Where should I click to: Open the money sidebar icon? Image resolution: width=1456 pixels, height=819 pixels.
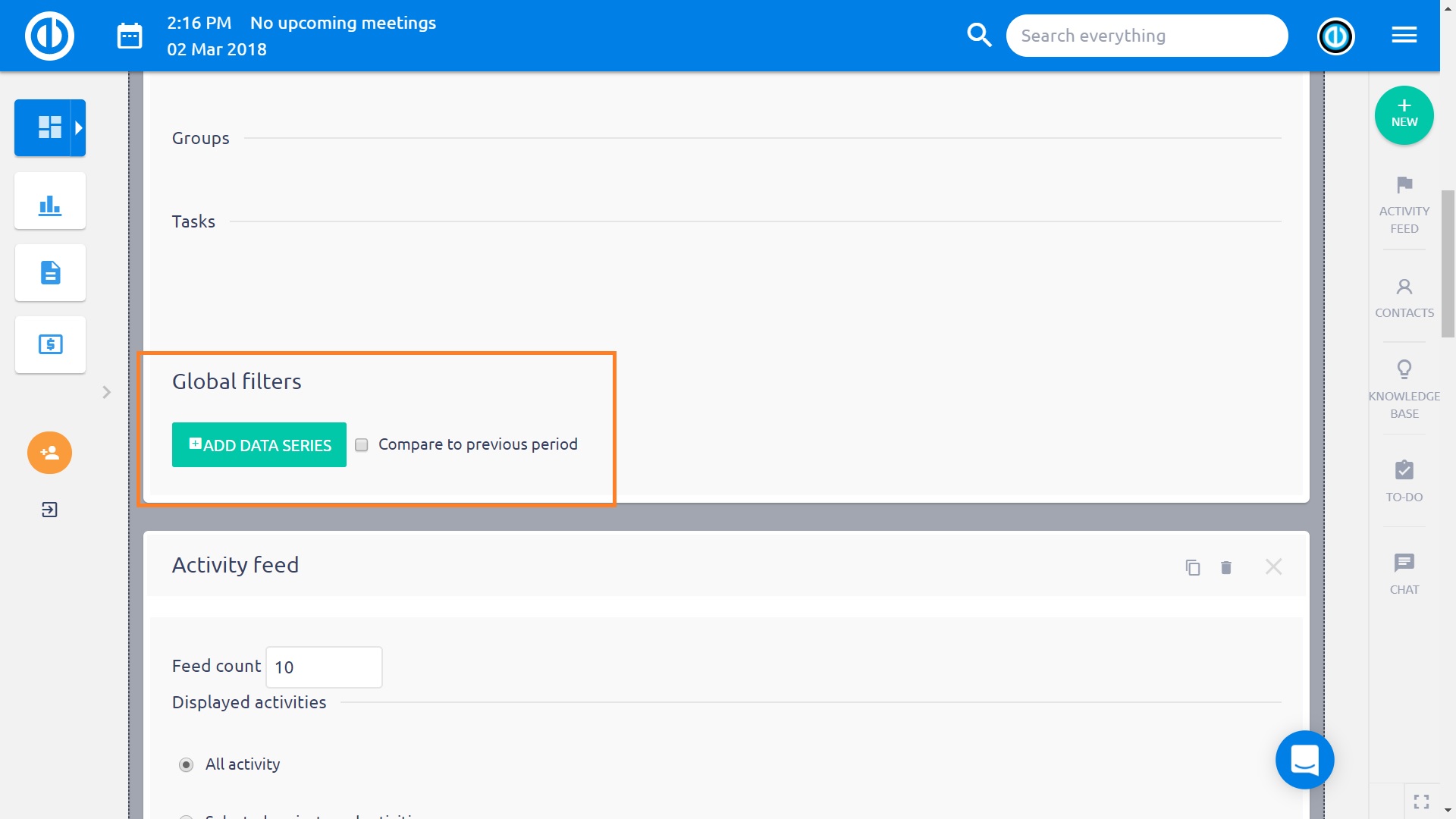(50, 345)
